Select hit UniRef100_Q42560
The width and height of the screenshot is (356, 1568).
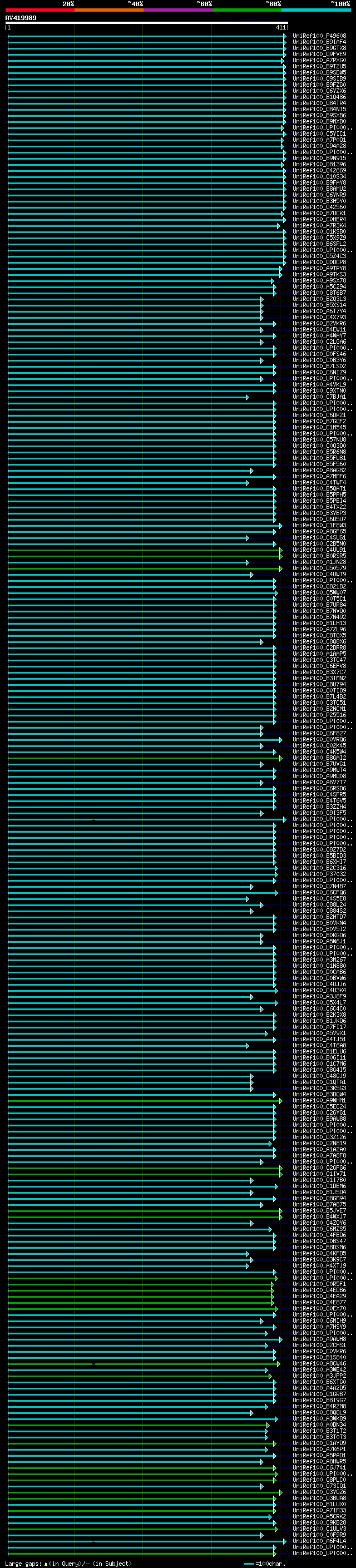319,207
